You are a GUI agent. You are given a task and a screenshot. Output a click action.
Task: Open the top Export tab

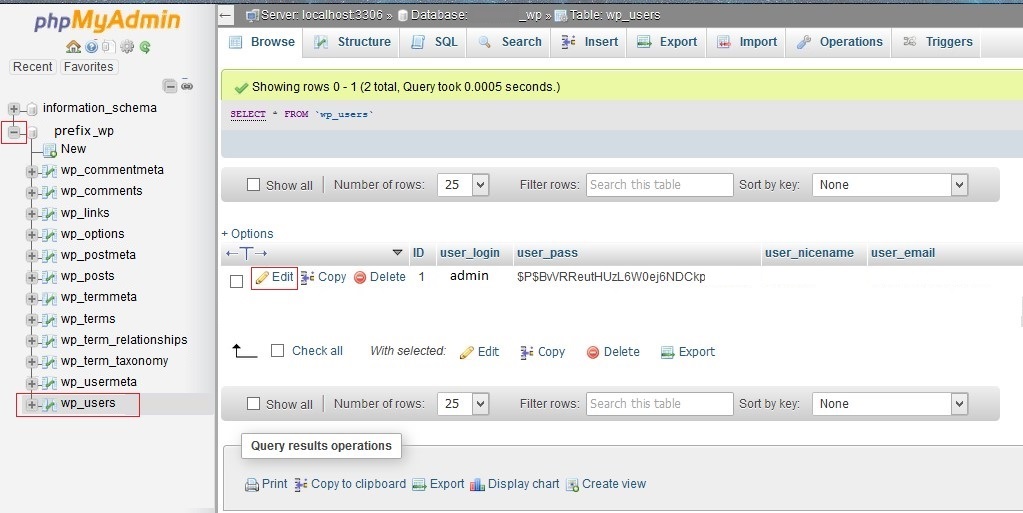tap(667, 42)
